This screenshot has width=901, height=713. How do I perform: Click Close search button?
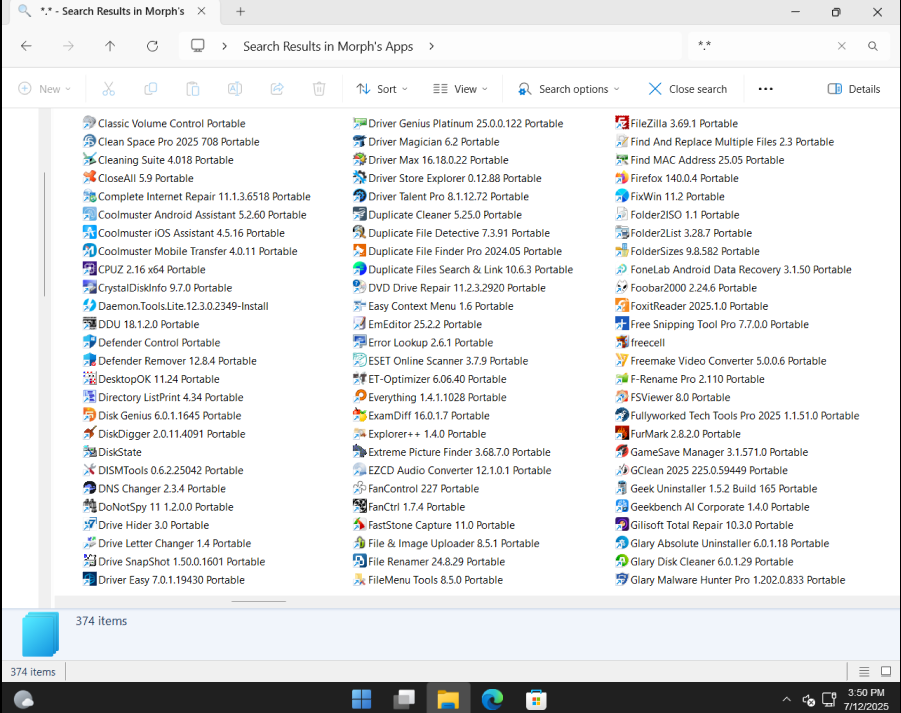(687, 88)
